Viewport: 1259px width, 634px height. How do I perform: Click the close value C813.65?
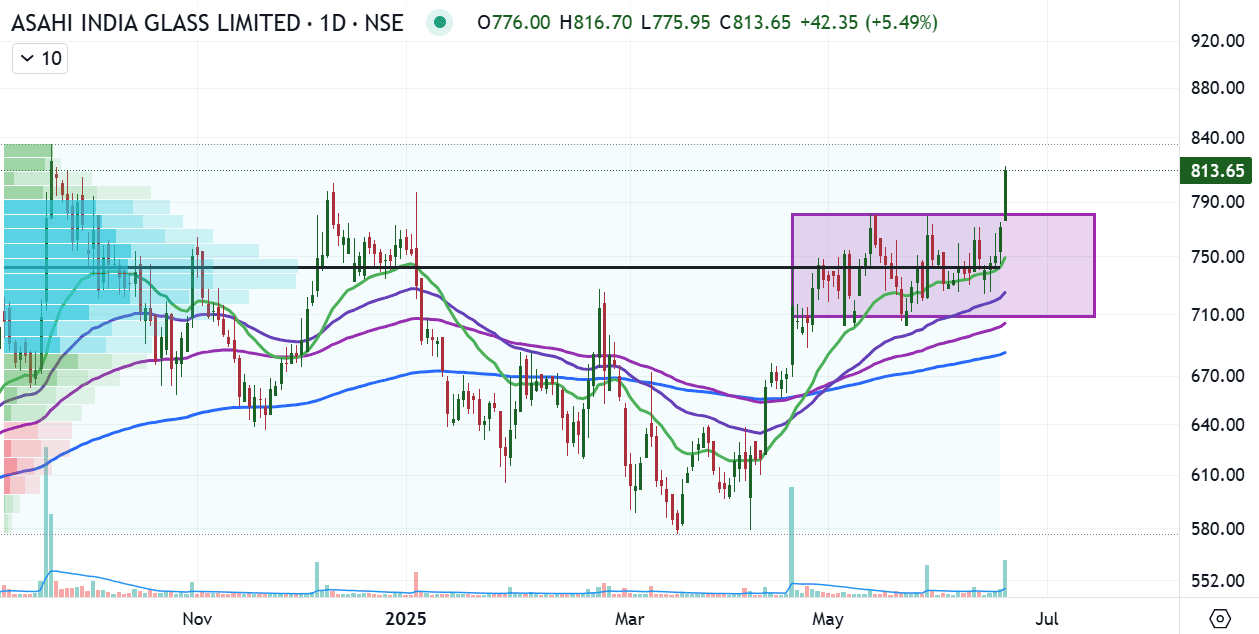coord(756,22)
